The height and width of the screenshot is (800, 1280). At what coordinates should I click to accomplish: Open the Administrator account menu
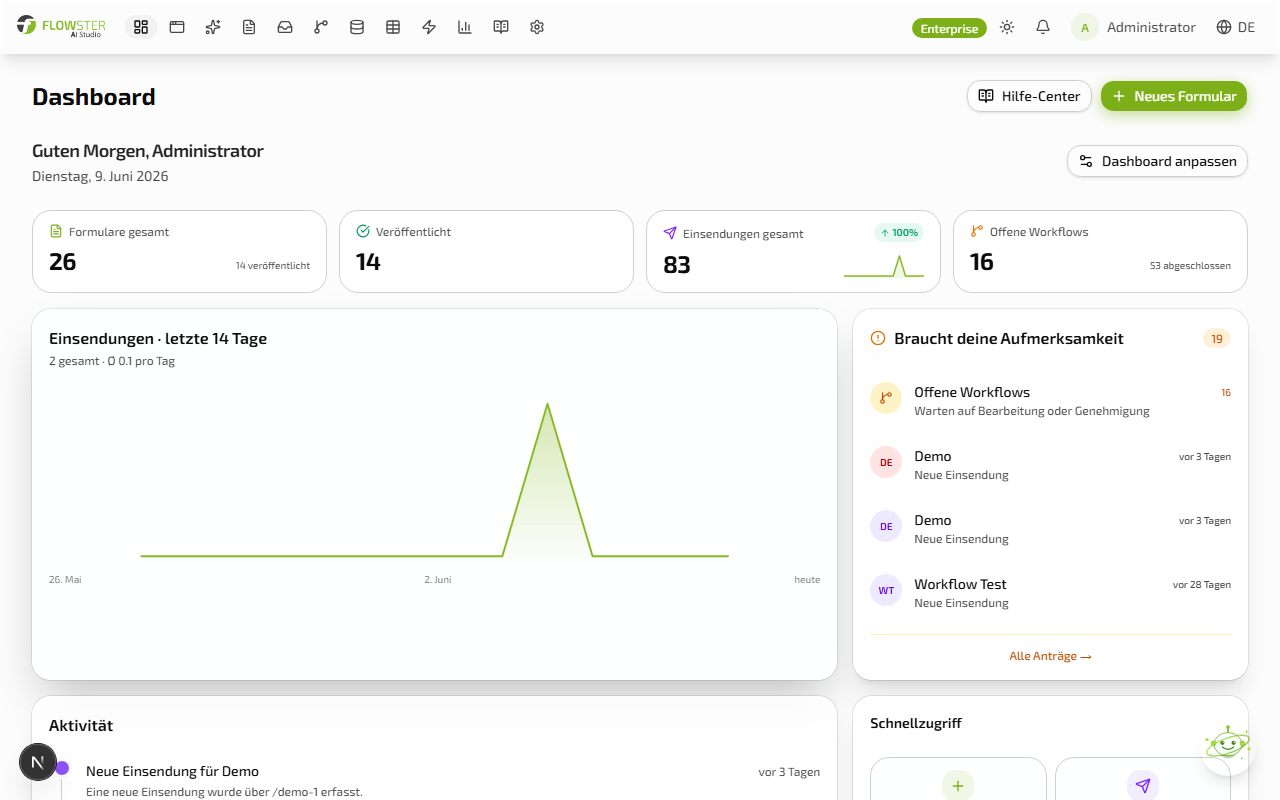[1134, 27]
